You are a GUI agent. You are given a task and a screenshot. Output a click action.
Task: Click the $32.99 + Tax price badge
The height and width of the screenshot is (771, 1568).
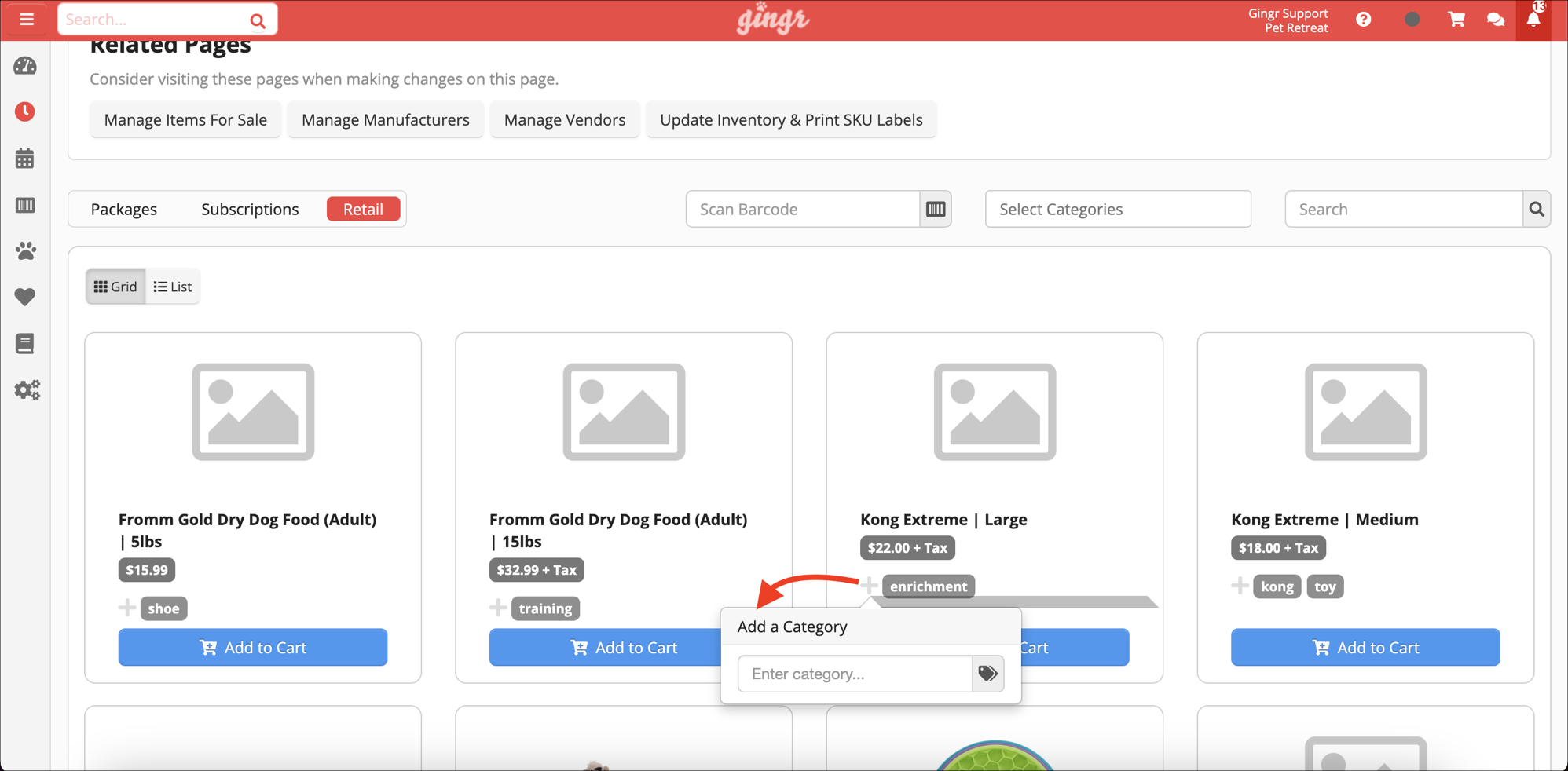(x=537, y=569)
